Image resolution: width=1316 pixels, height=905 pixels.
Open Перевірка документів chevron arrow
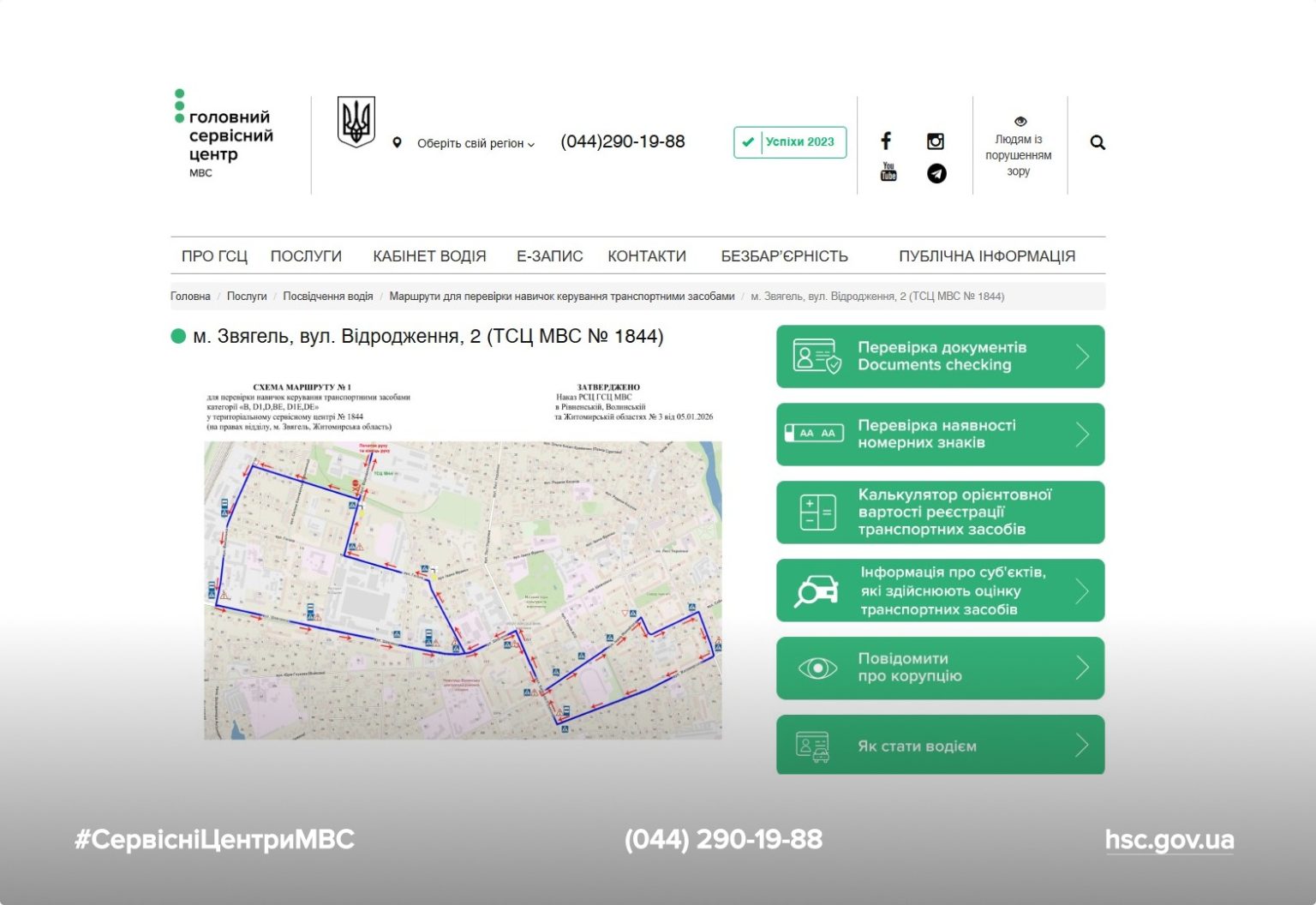tap(1082, 357)
